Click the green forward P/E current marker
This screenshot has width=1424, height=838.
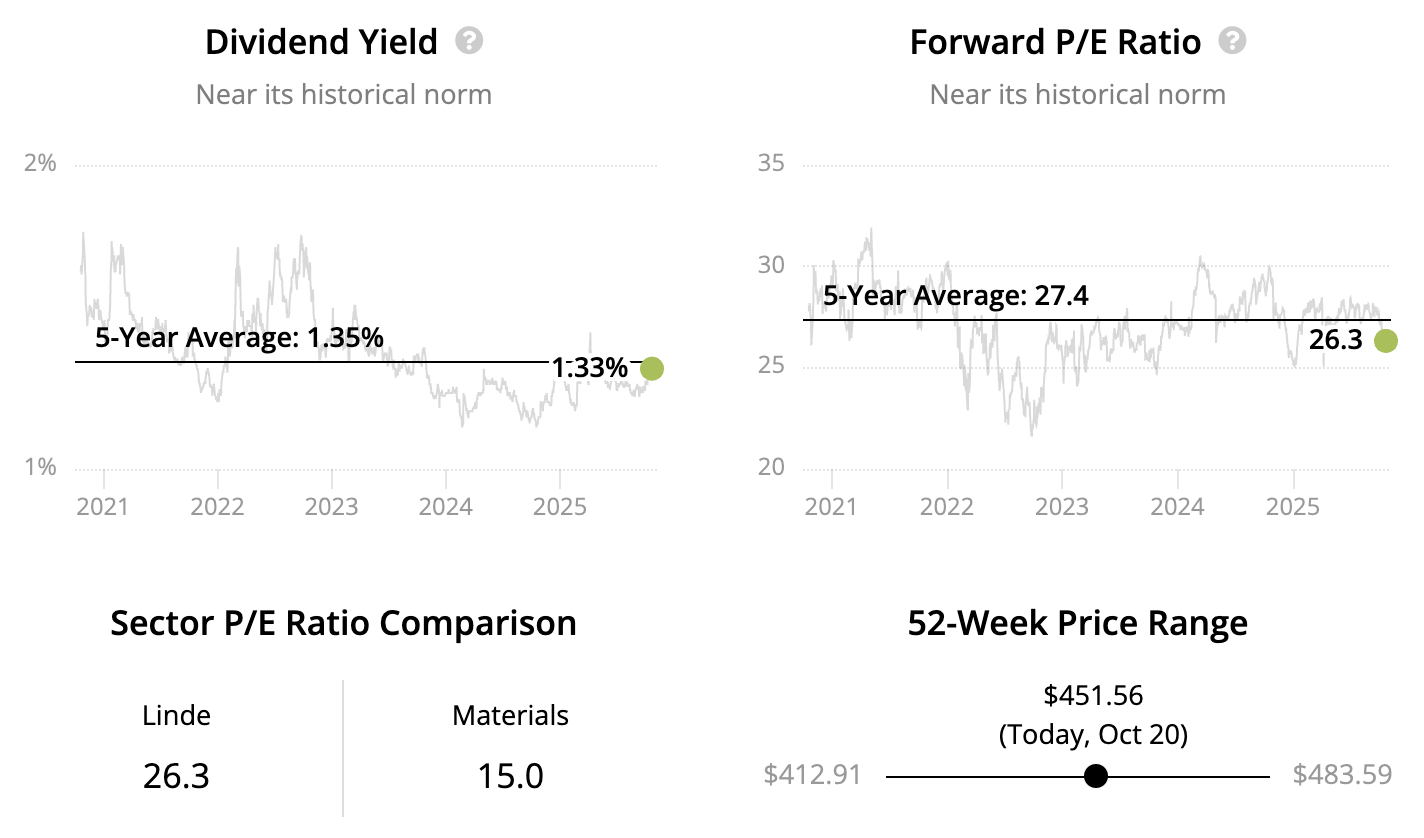(1386, 341)
